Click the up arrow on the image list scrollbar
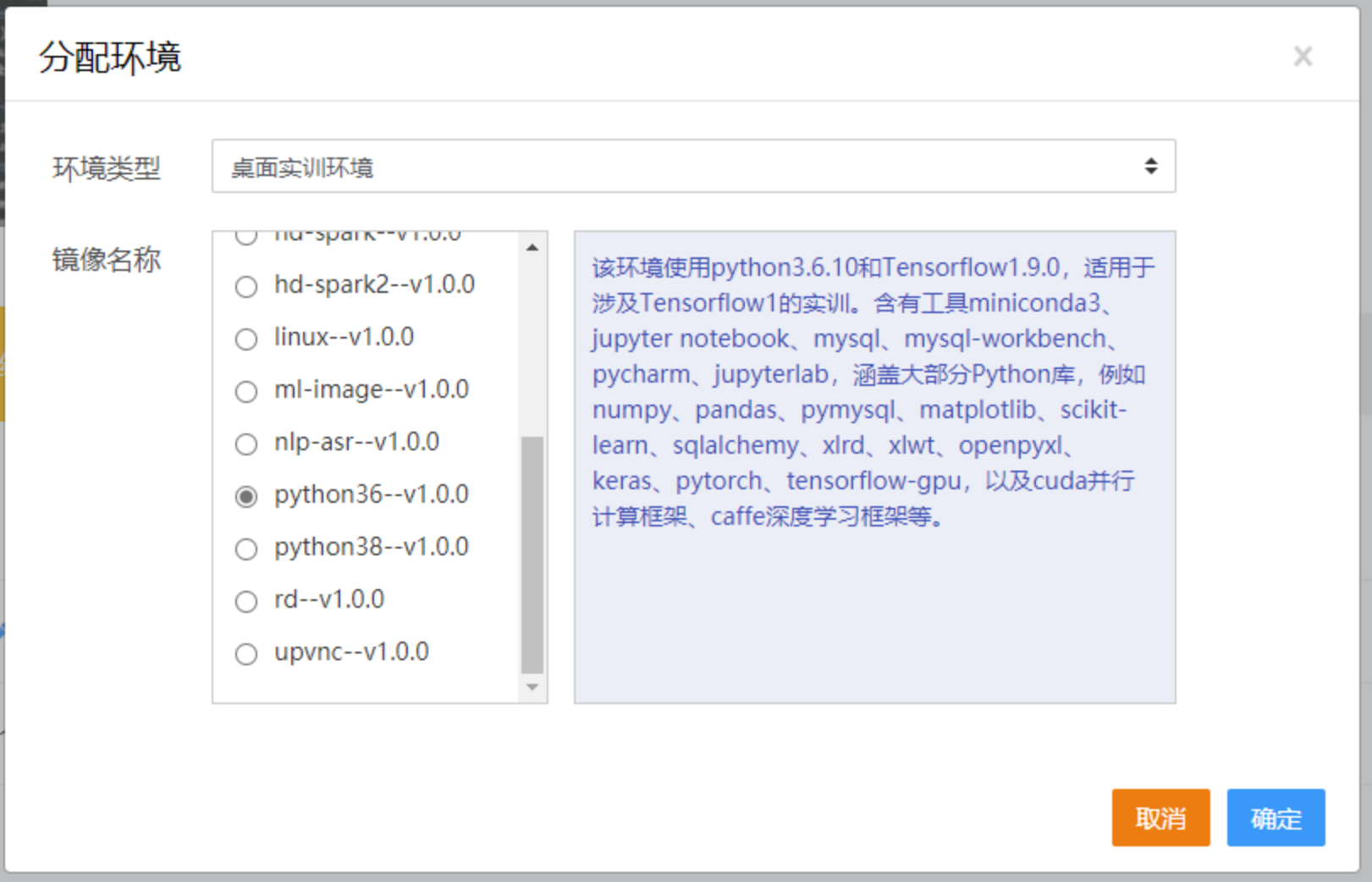The width and height of the screenshot is (1372, 882). click(532, 246)
